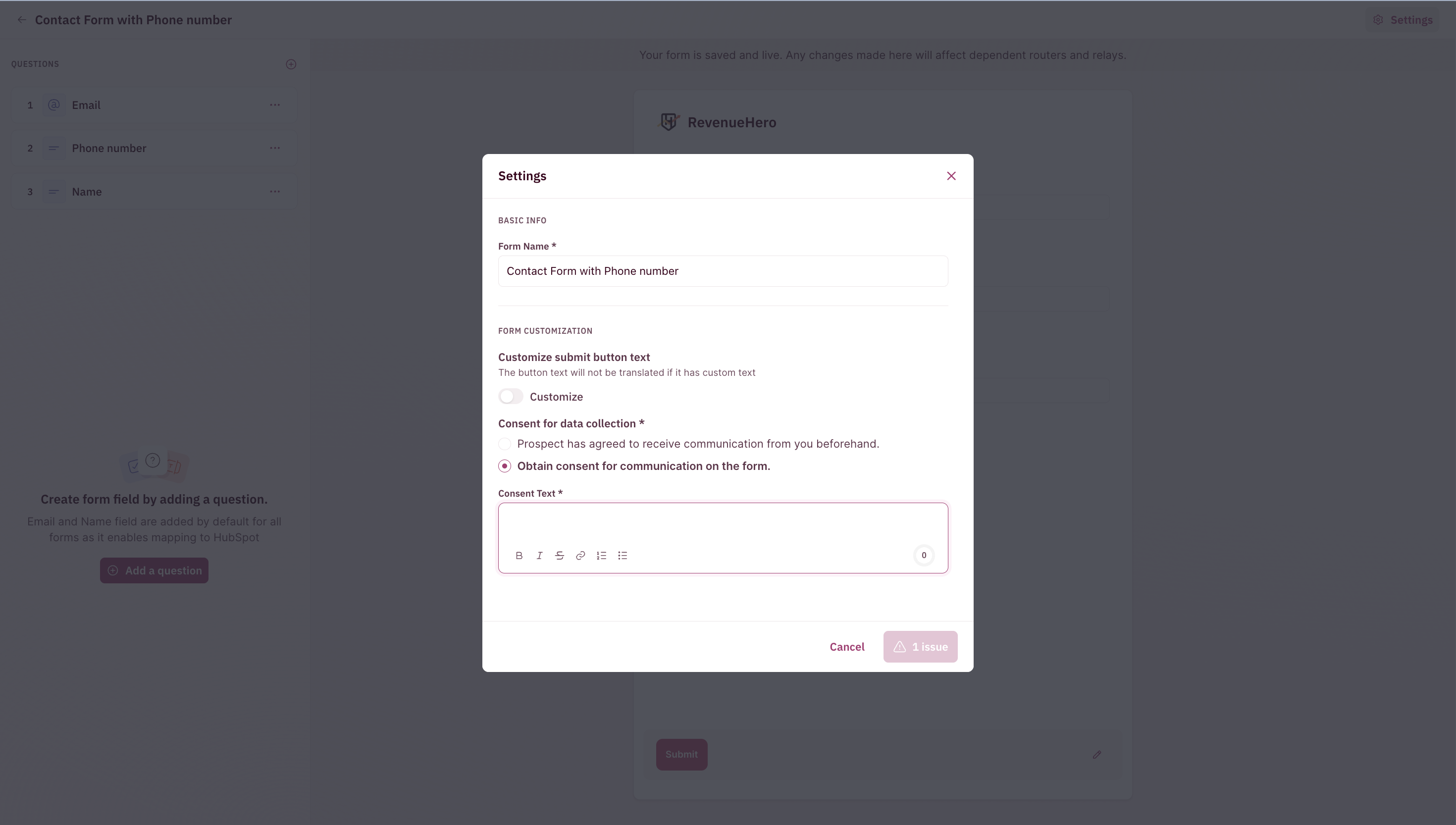Select Obtain consent on the form option
The width and height of the screenshot is (1456, 825).
click(505, 466)
